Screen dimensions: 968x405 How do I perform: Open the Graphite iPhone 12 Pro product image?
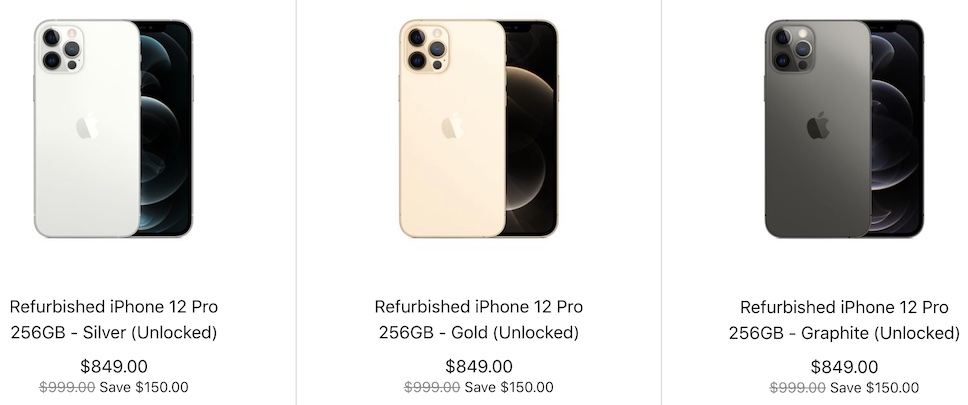pyautogui.click(x=843, y=128)
